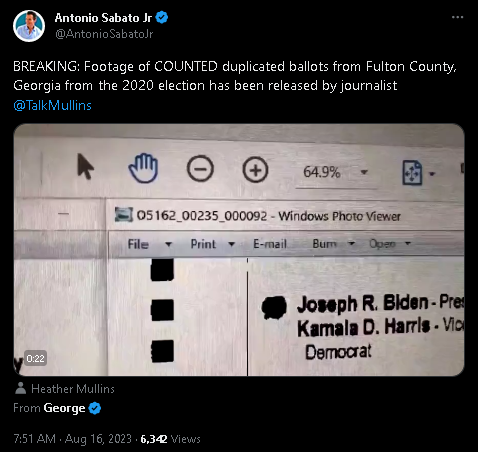This screenshot has width=478, height=452.
Task: Open the tweet's three-dot more options menu
Action: coord(457,17)
